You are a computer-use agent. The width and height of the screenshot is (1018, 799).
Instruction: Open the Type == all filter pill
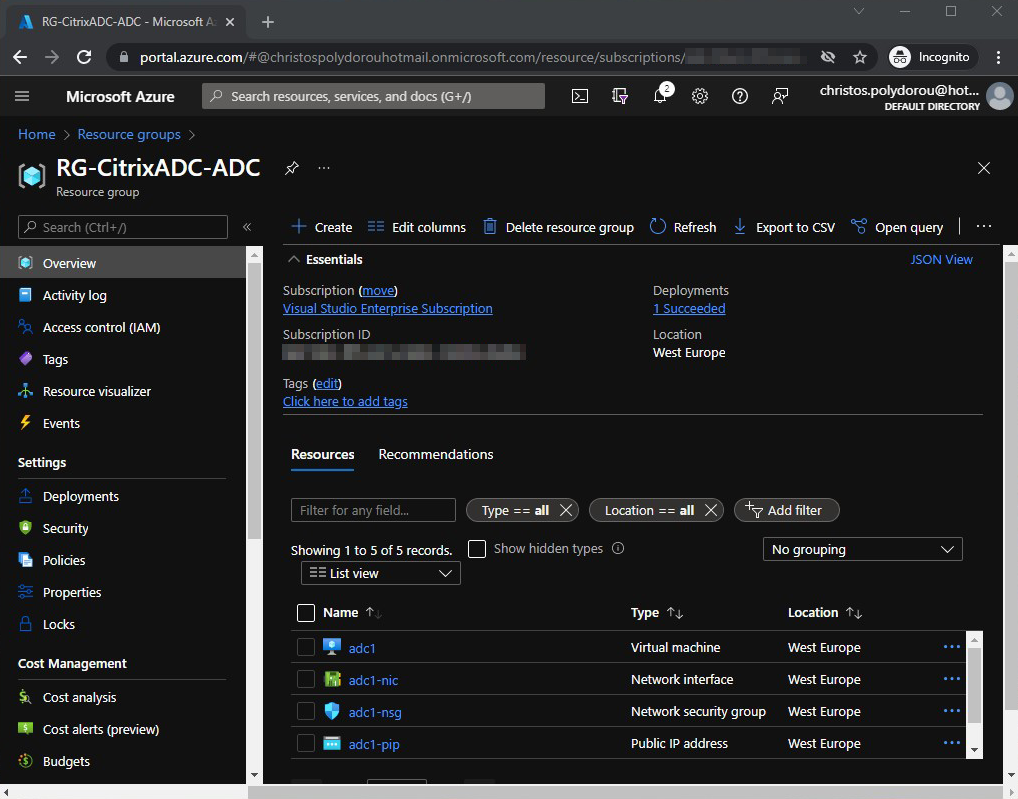(515, 510)
